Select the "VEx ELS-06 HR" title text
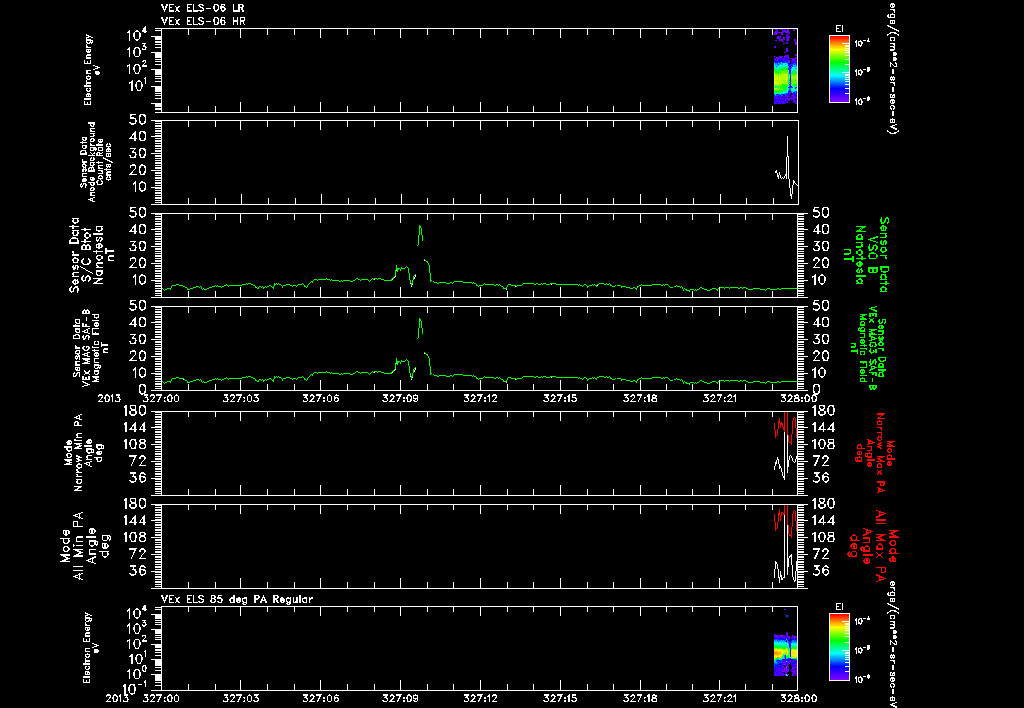The image size is (1024, 708). tap(203, 21)
